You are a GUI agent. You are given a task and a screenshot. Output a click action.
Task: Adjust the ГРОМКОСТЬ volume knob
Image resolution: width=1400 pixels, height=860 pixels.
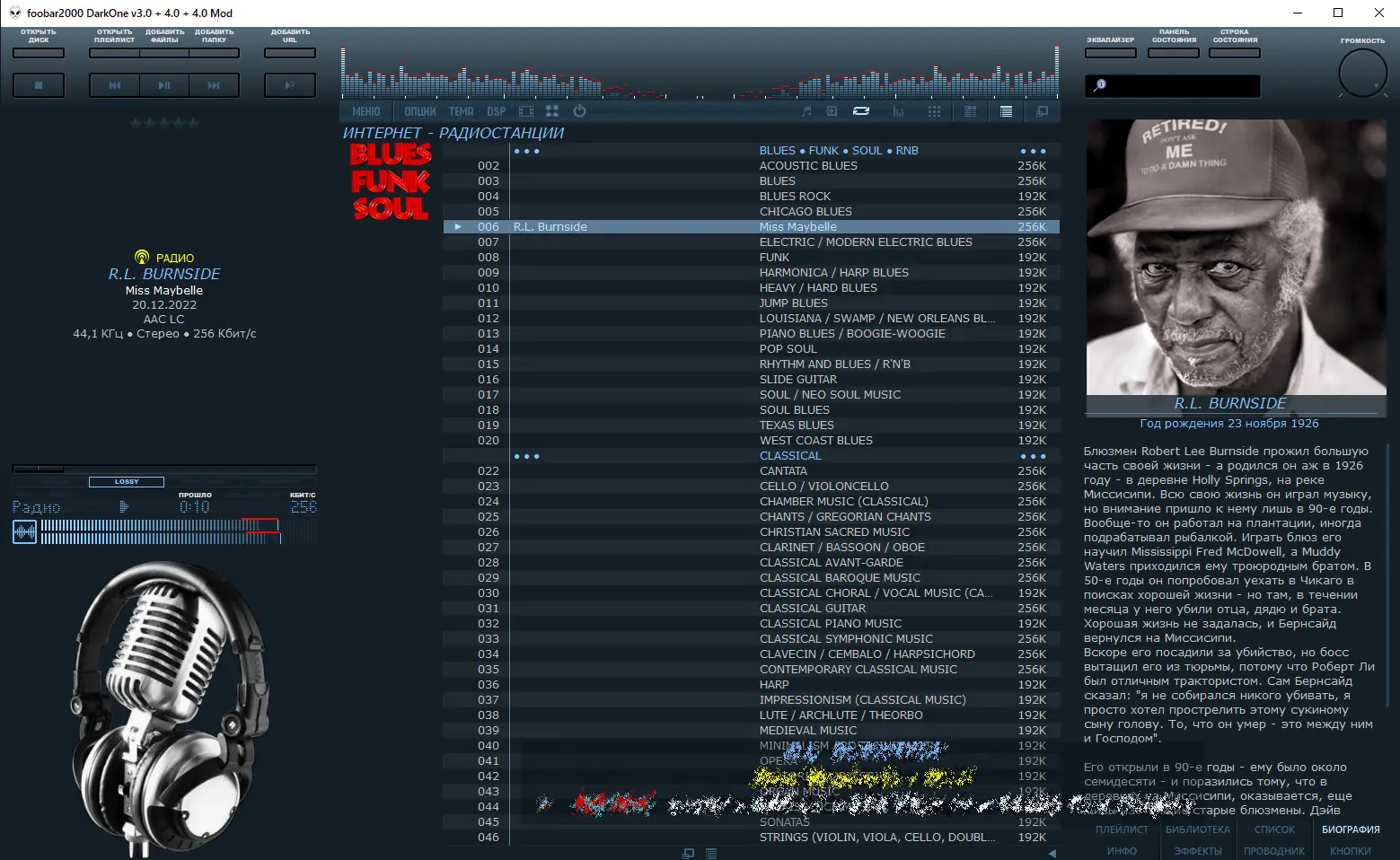[x=1362, y=74]
